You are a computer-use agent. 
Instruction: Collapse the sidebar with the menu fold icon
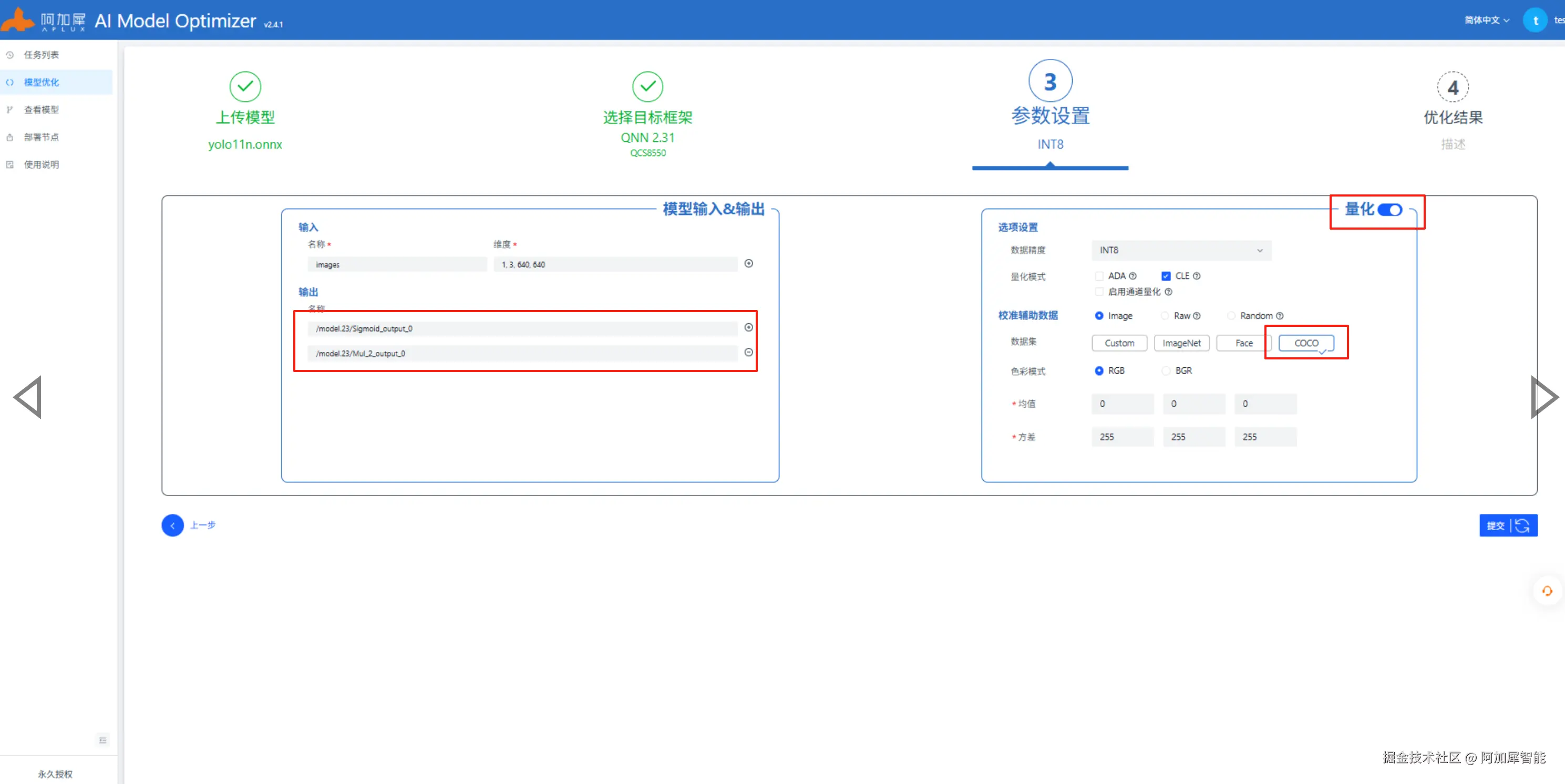coord(102,740)
